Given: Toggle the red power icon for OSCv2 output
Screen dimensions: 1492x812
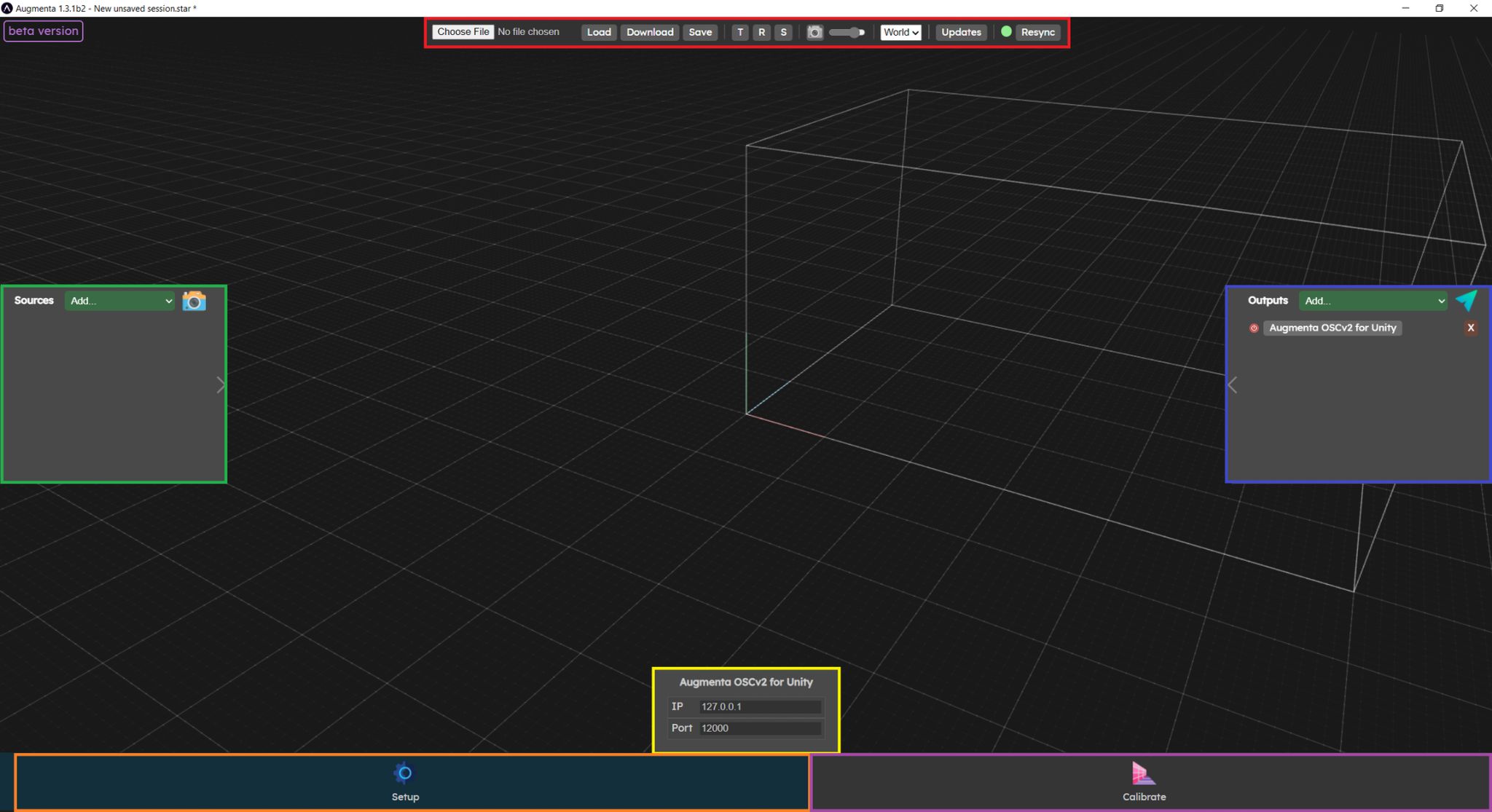Looking at the screenshot, I should pyautogui.click(x=1254, y=328).
